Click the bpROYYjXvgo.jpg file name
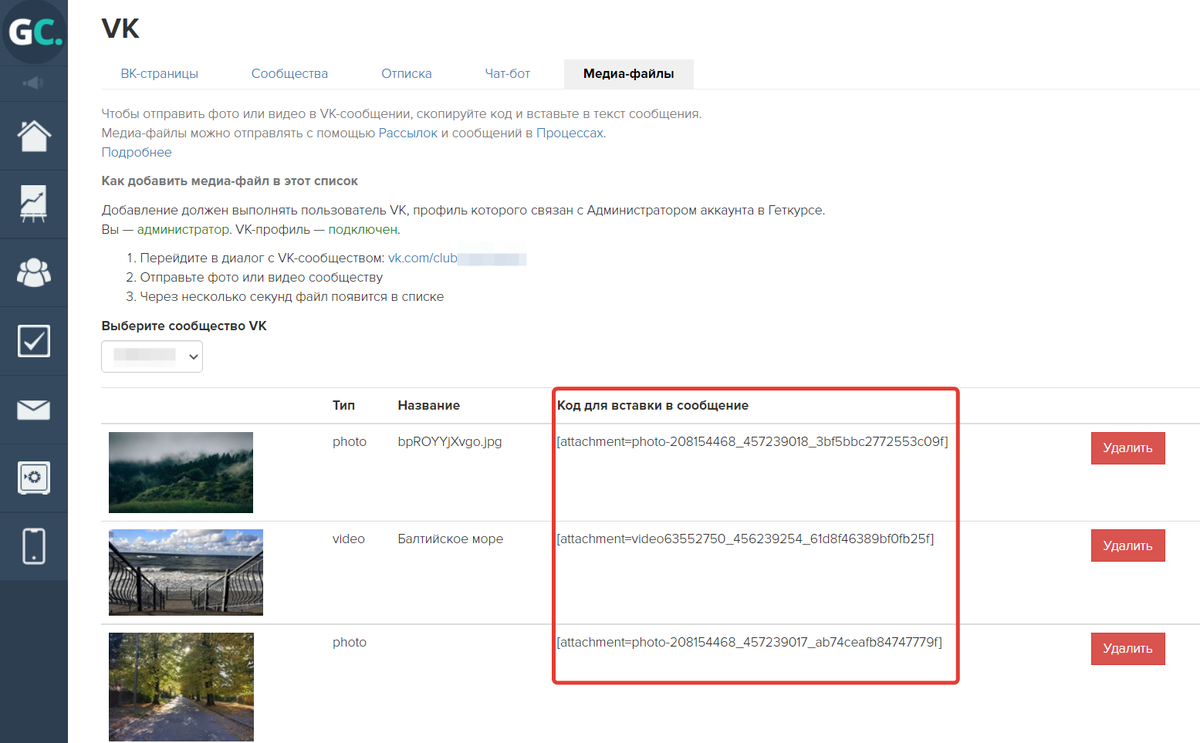The height and width of the screenshot is (743, 1200). coord(450,442)
